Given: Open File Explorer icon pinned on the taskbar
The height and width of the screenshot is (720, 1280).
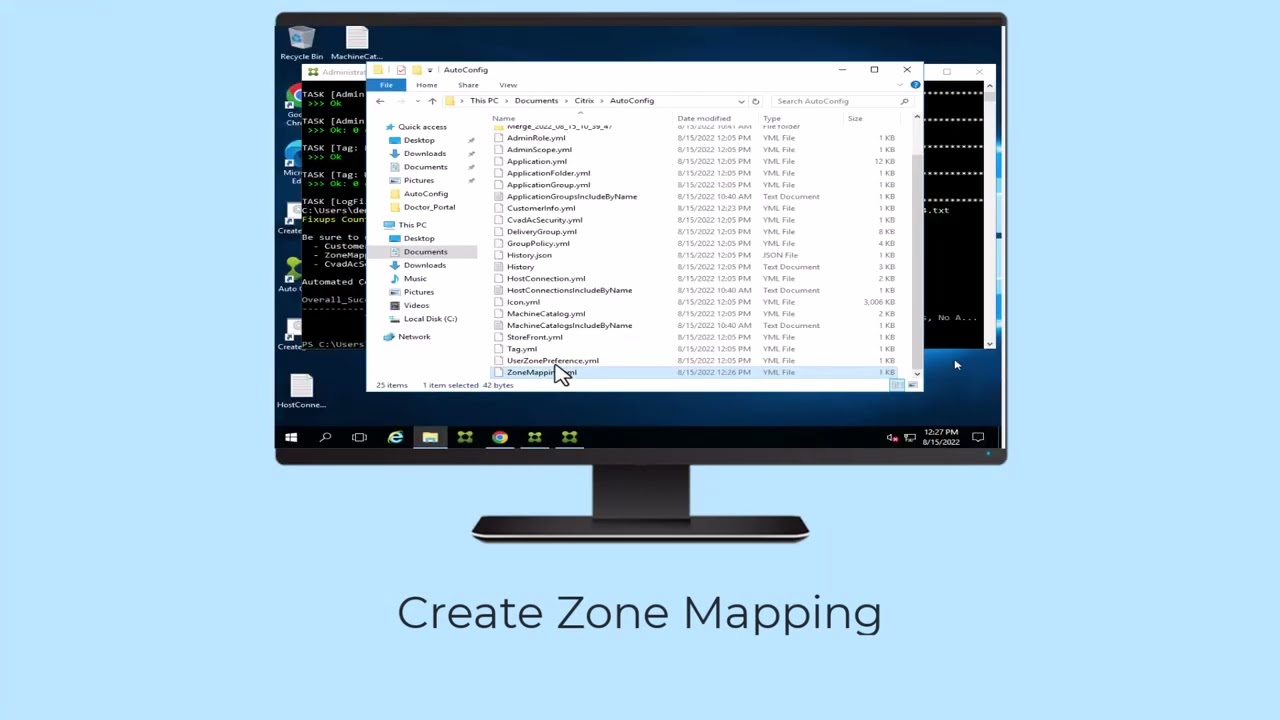Looking at the screenshot, I should tap(430, 437).
